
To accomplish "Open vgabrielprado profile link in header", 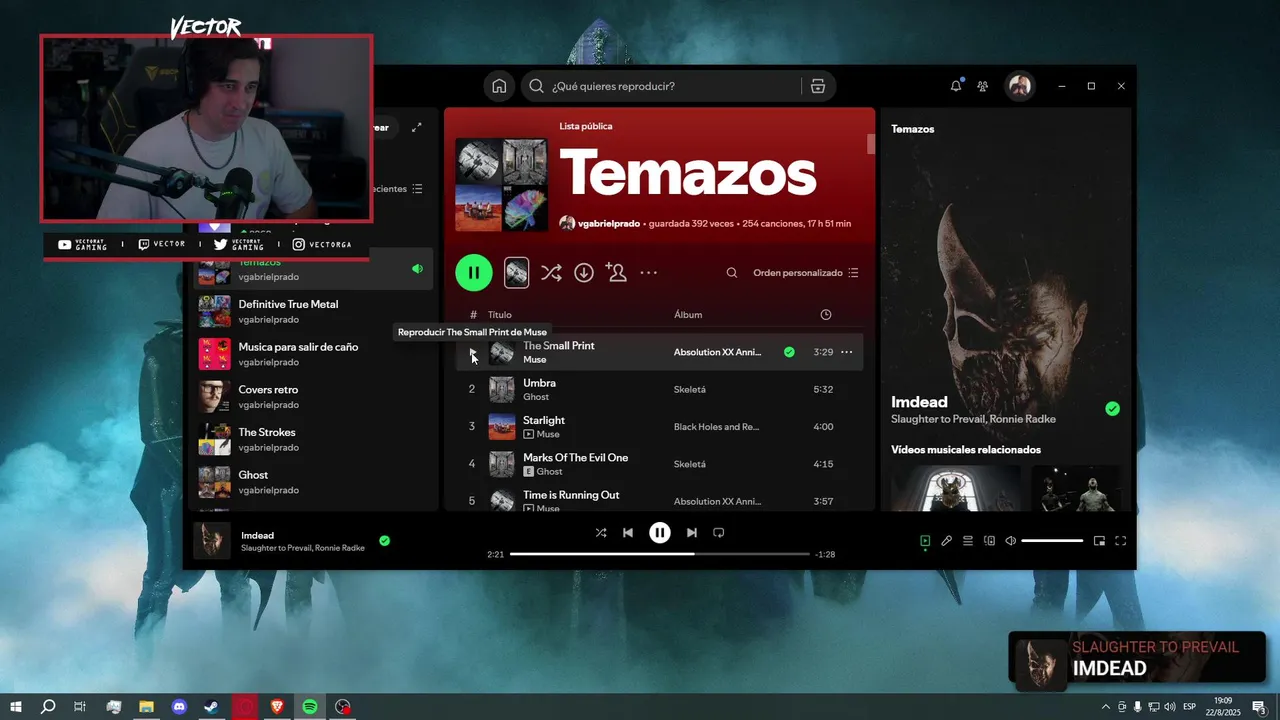I will coord(608,224).
